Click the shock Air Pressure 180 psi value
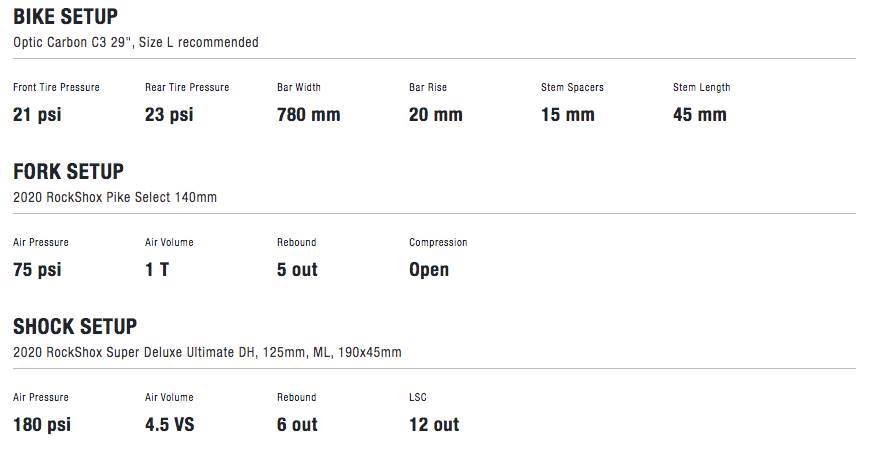The height and width of the screenshot is (468, 870). (42, 424)
